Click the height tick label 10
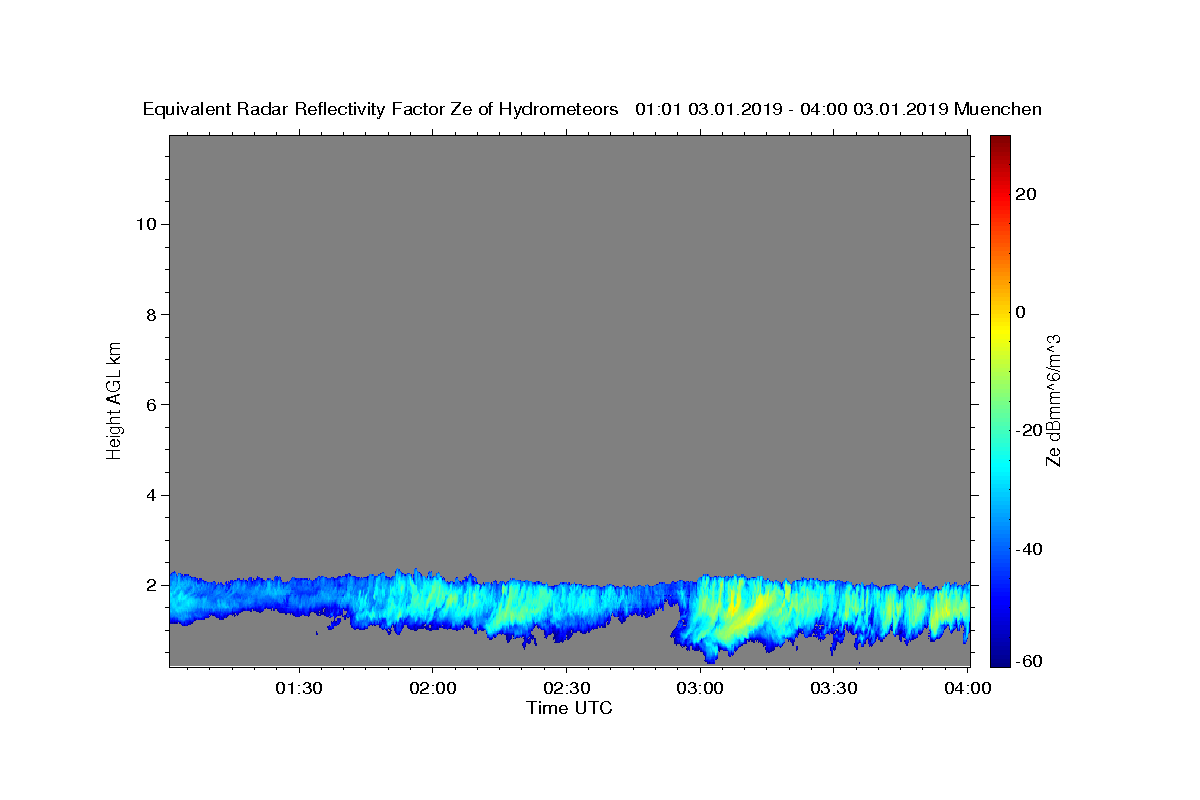1200x800 pixels. (145, 224)
